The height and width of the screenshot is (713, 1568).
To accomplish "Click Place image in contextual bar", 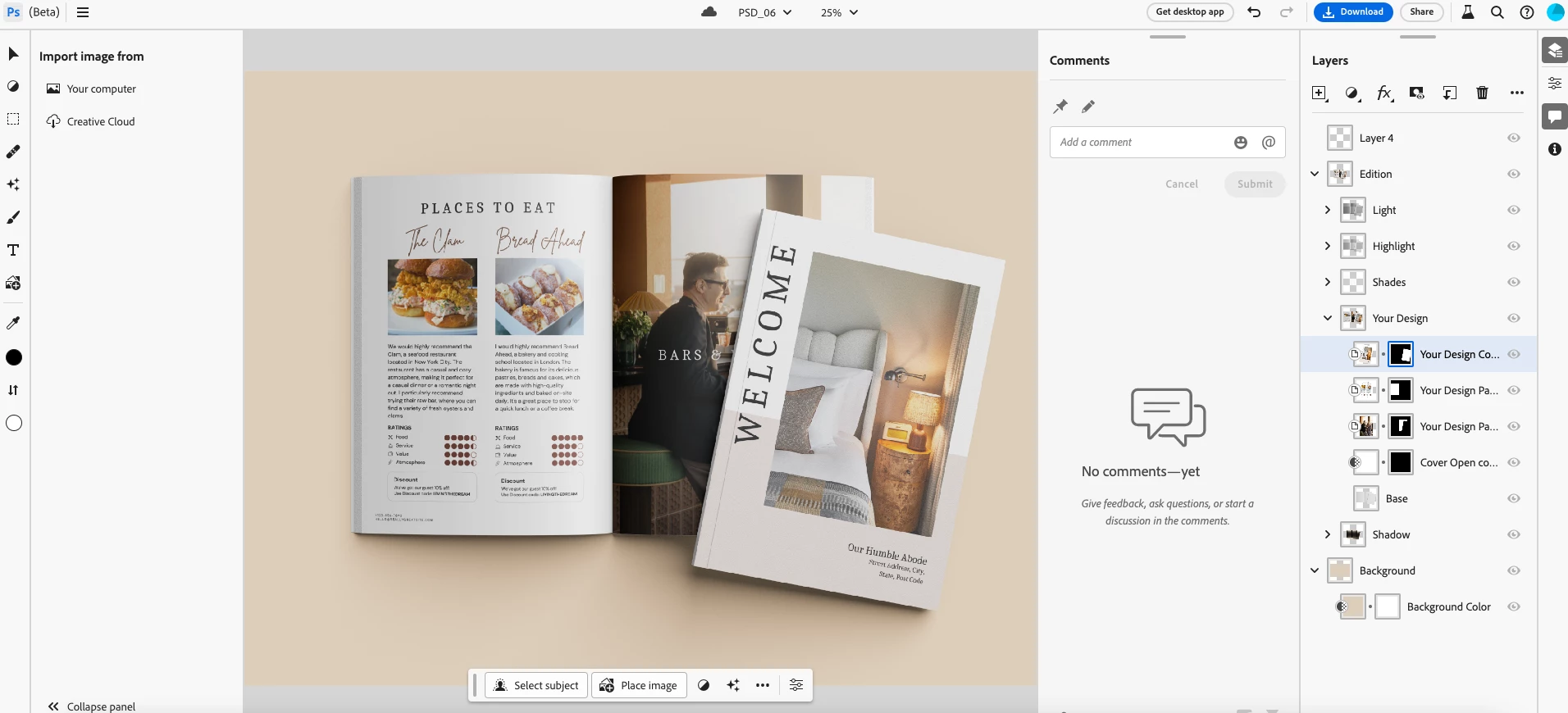I will [x=640, y=685].
